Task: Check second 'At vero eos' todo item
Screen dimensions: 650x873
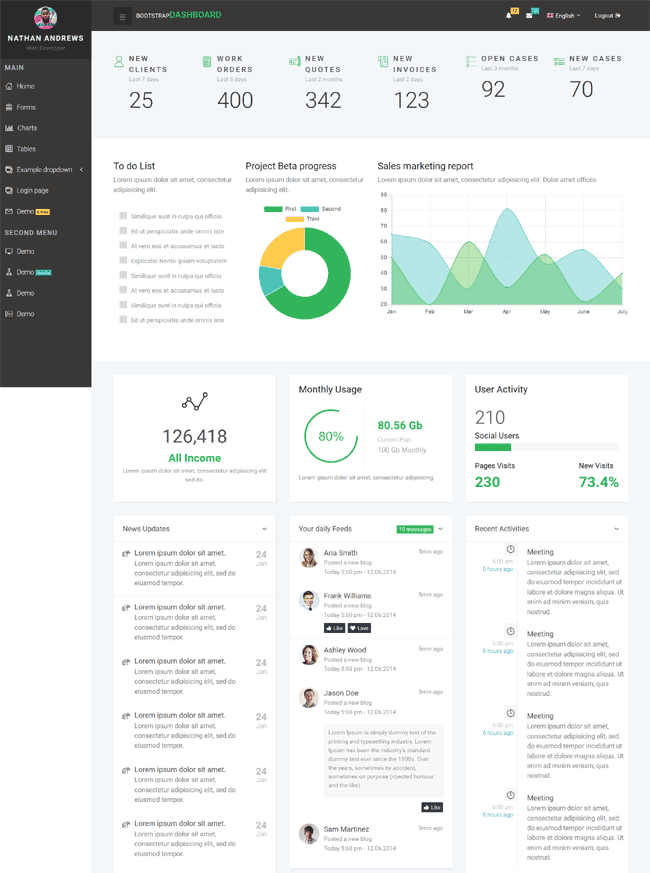Action: [123, 290]
